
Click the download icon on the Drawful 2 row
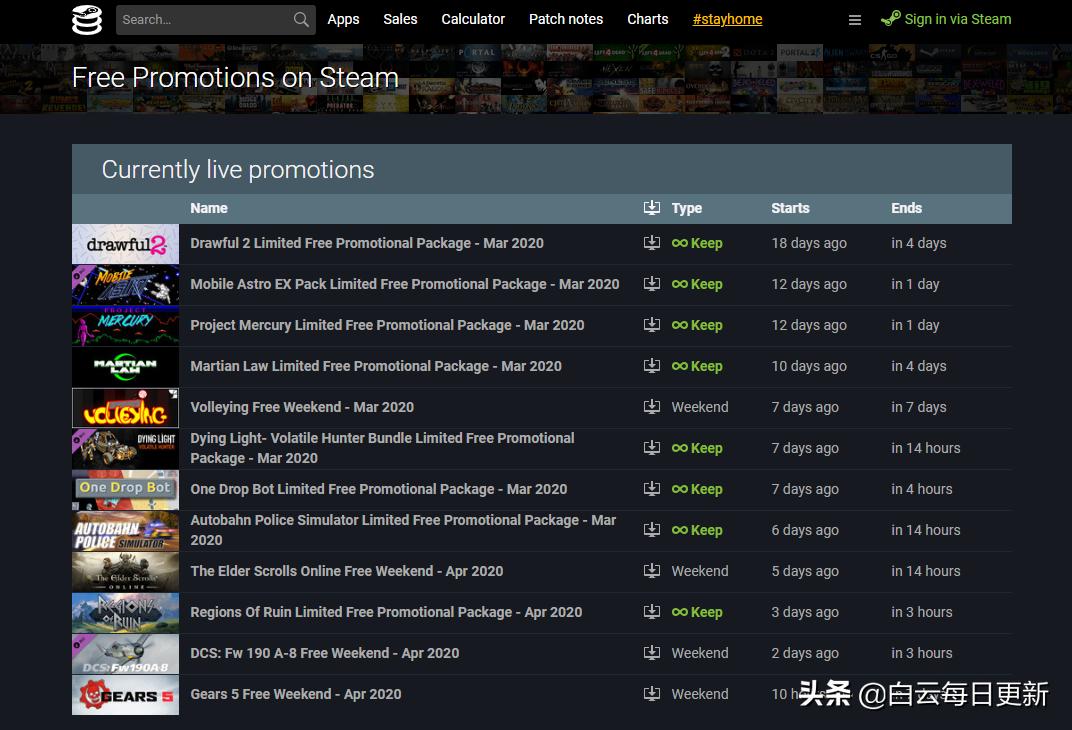point(653,243)
